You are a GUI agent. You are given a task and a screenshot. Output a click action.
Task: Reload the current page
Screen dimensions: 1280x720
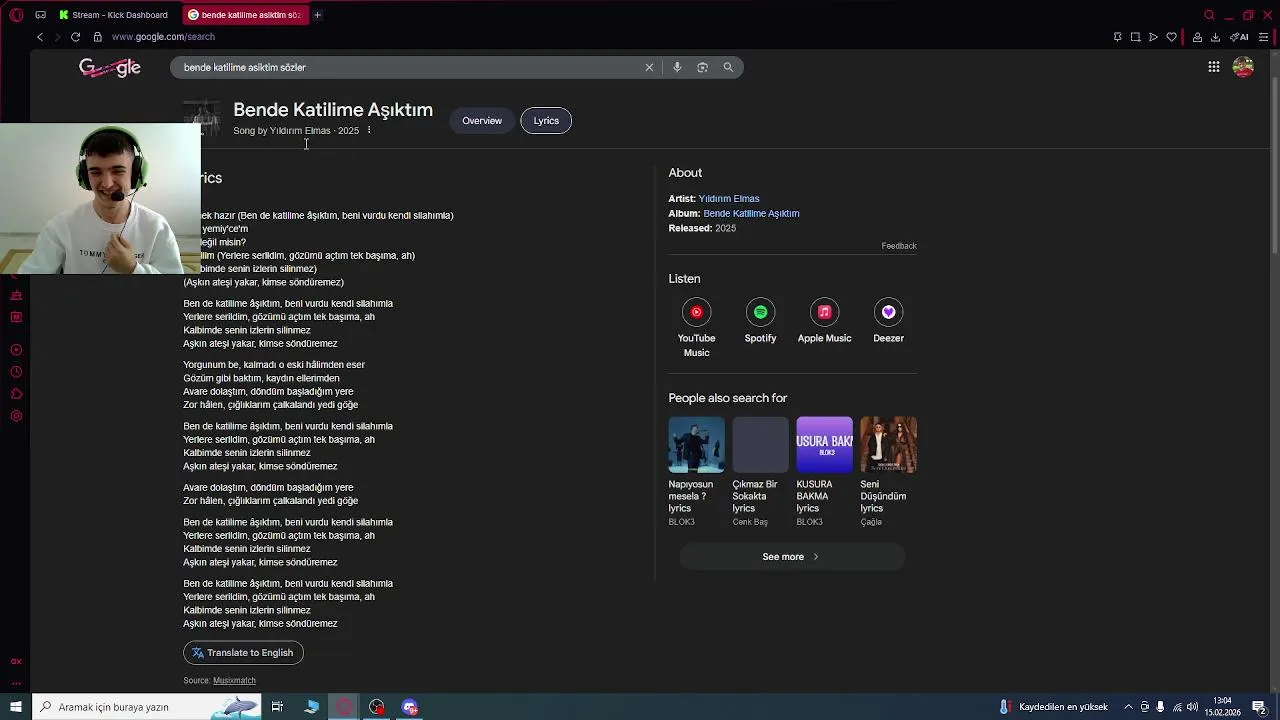point(75,37)
